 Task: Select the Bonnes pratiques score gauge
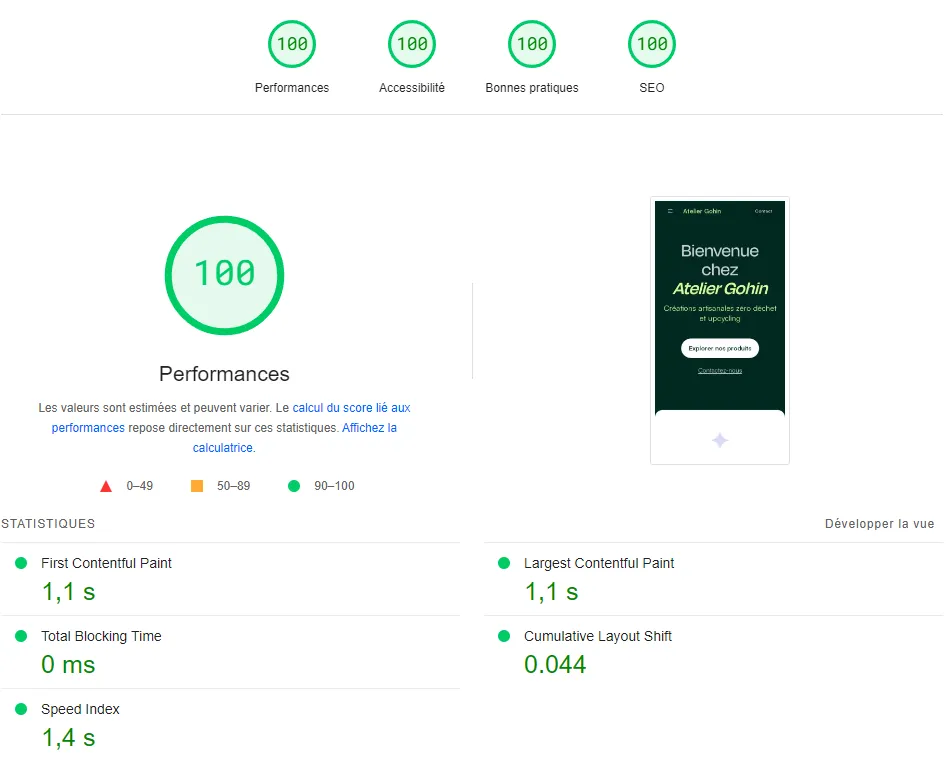532,44
